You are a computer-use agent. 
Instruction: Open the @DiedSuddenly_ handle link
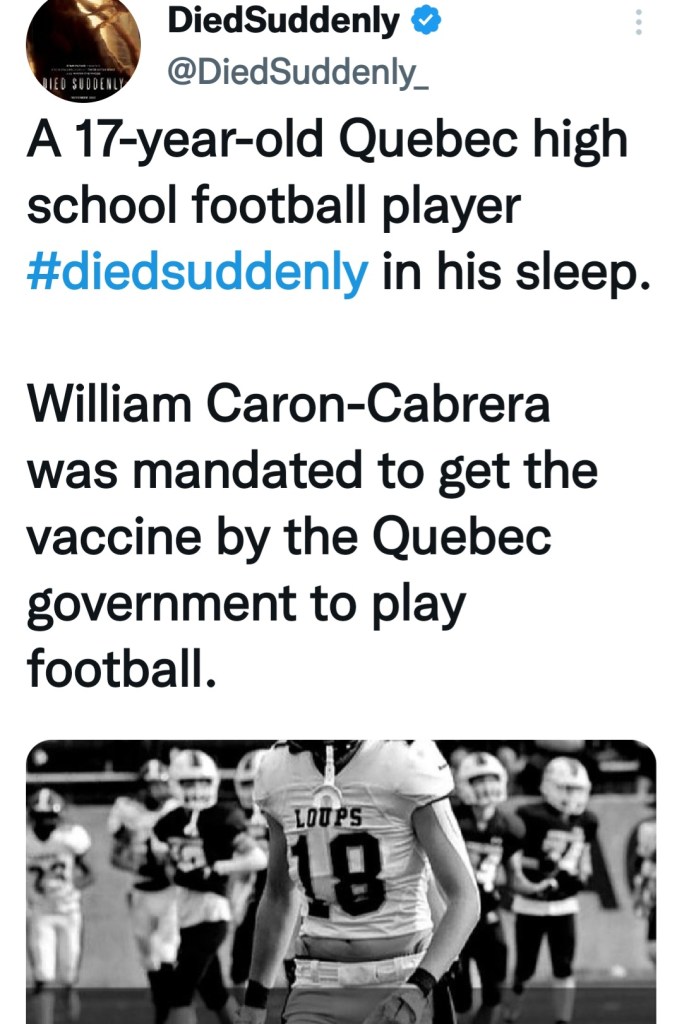296,76
